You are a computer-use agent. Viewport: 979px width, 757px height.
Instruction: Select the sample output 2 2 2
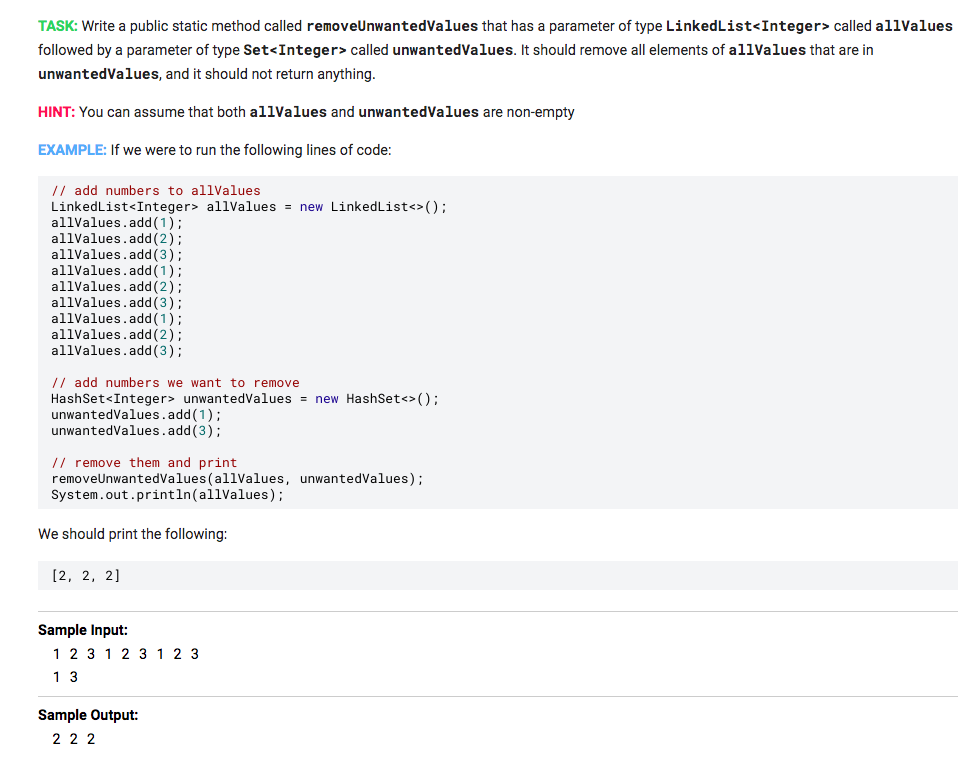(73, 739)
